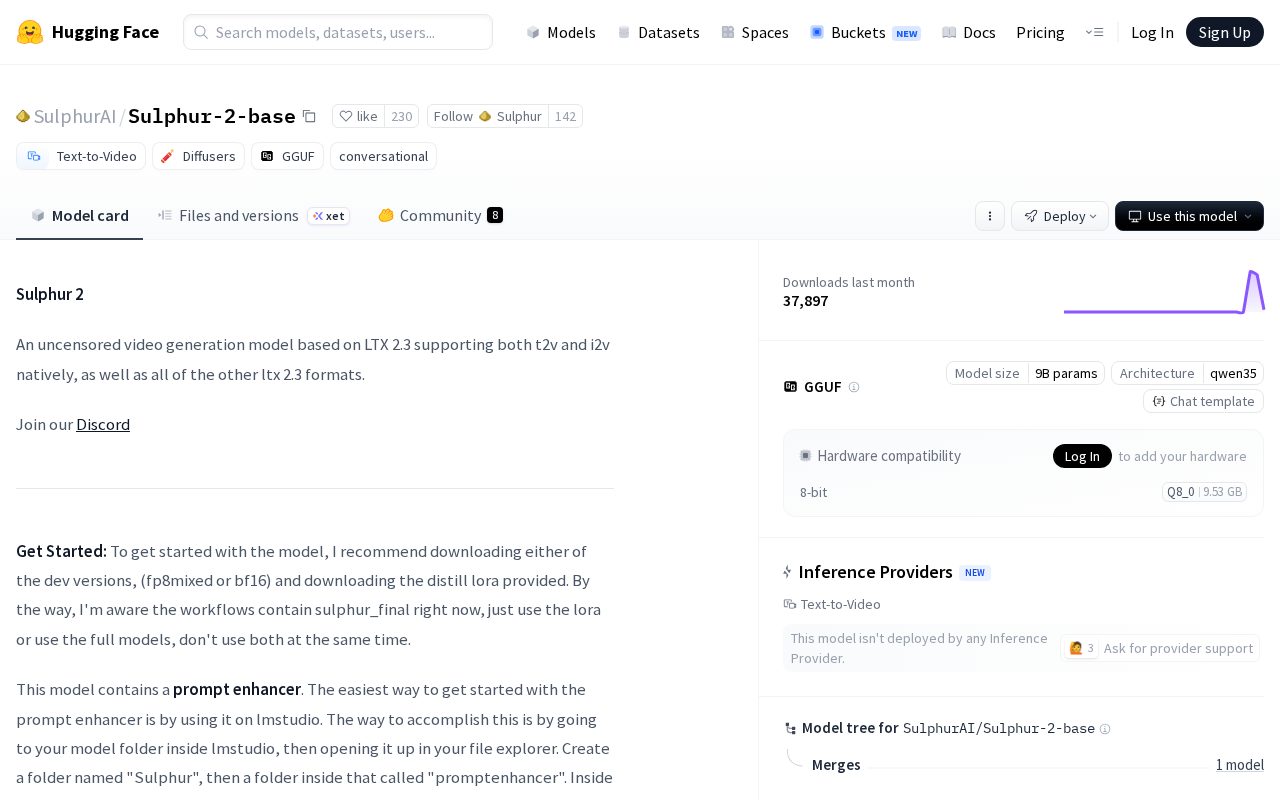Click the Sign Up button
Screen dimensions: 1280x800
pyautogui.click(x=1225, y=32)
